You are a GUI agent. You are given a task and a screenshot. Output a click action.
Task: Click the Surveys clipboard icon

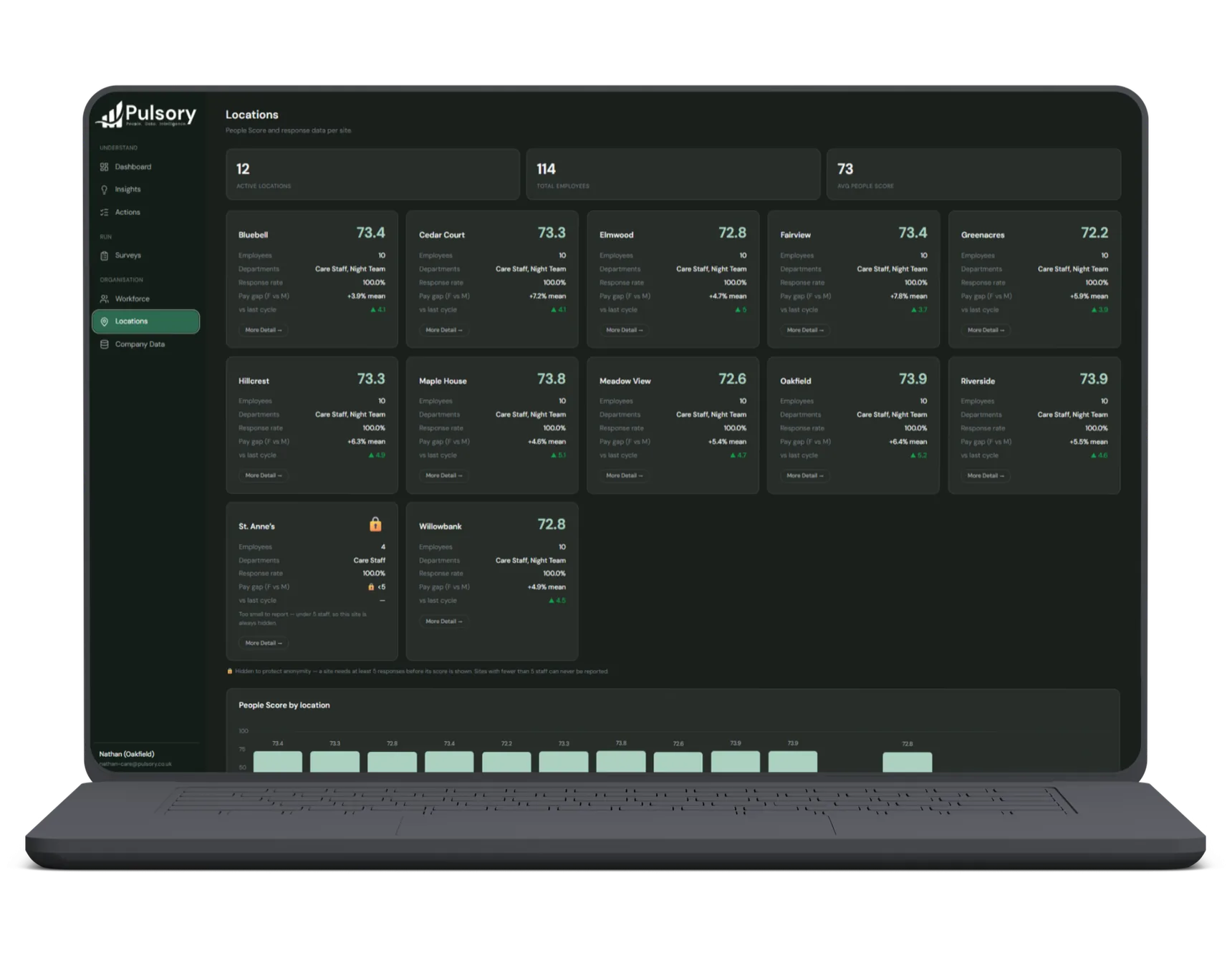pos(105,256)
